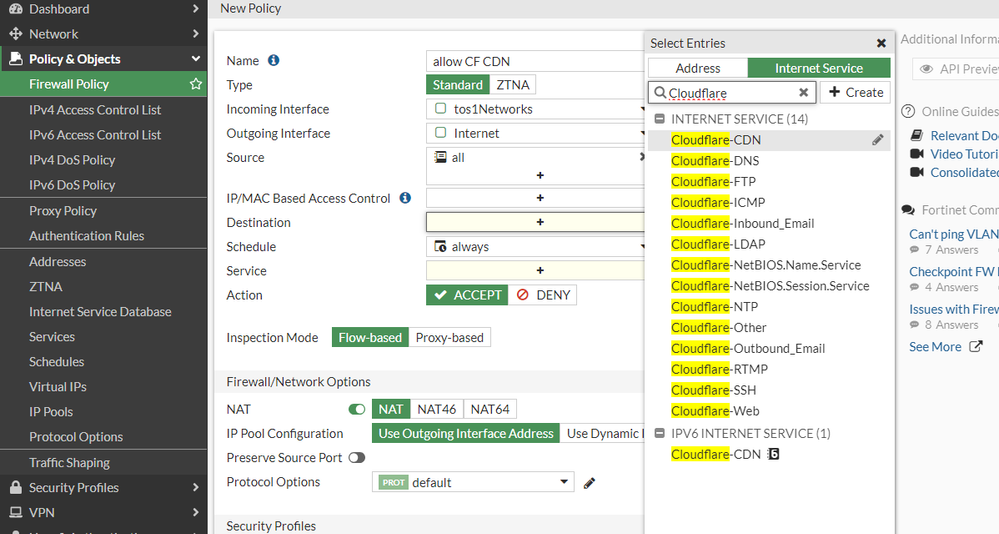Image resolution: width=999 pixels, height=534 pixels.
Task: Click the favorite star on Firewall Policy
Action: pos(196,85)
